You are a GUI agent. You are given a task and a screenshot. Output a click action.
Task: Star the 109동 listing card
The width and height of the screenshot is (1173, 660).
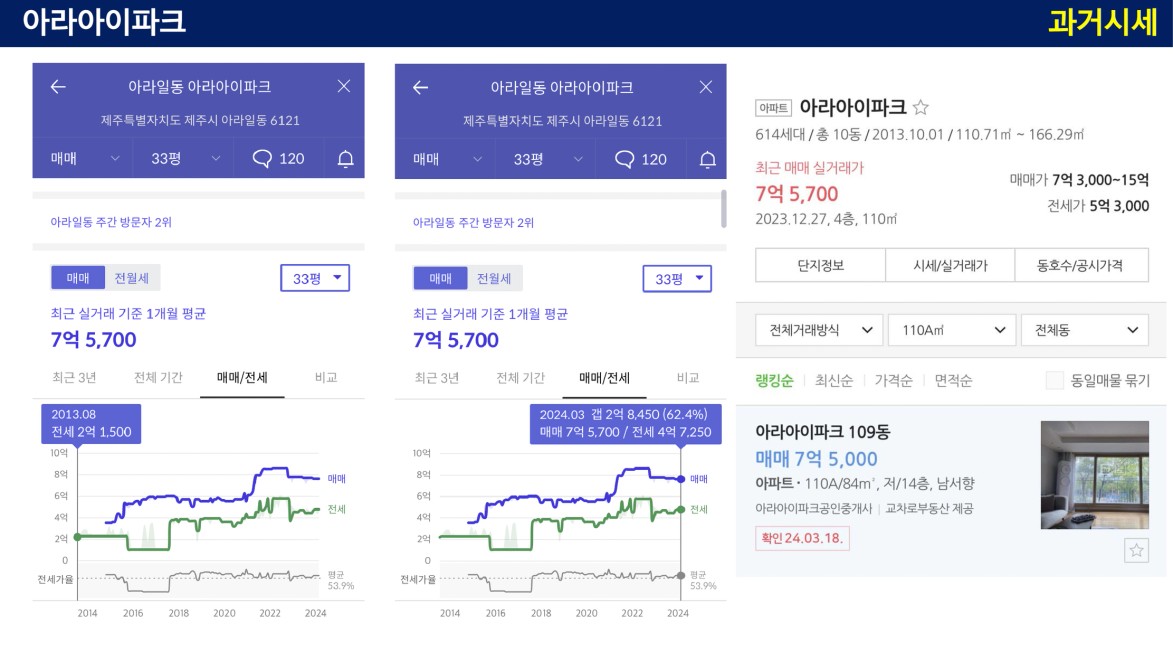(1136, 551)
